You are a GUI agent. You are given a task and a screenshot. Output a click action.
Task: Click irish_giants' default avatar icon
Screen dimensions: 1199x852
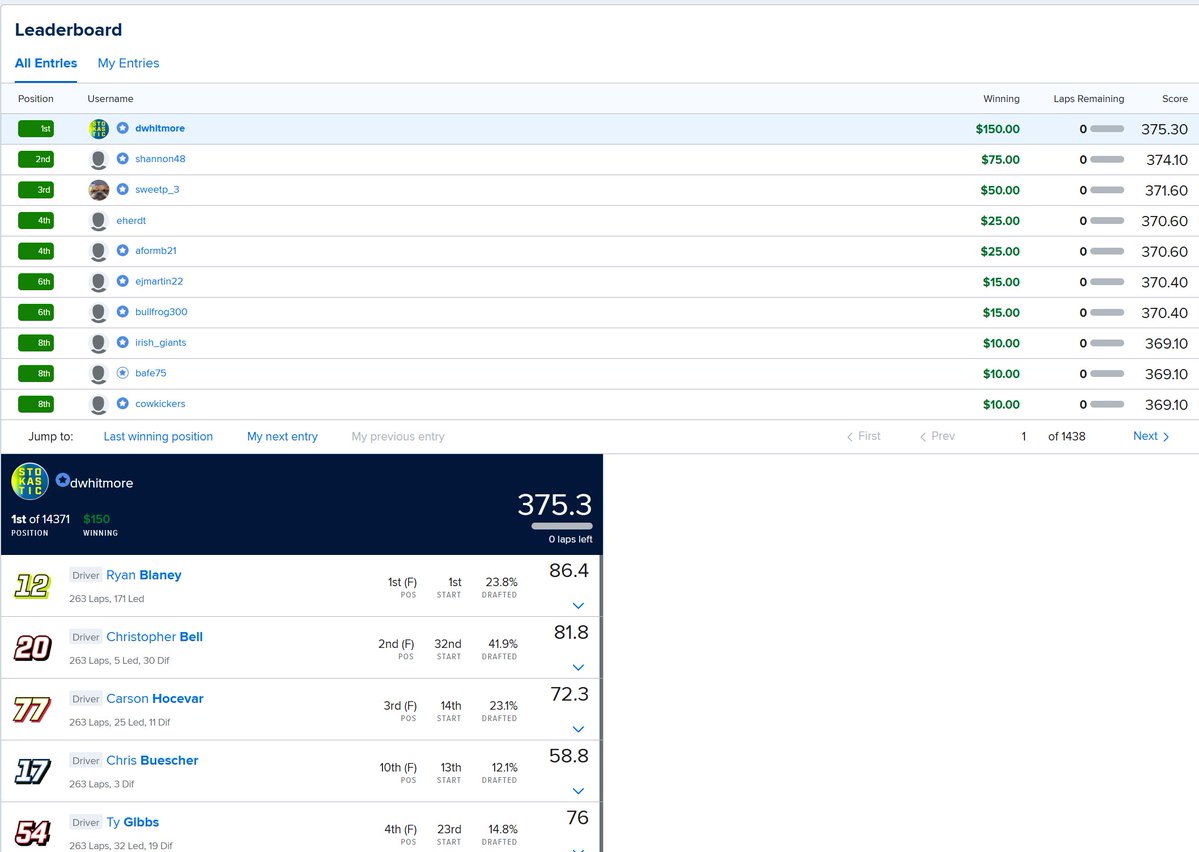(99, 343)
